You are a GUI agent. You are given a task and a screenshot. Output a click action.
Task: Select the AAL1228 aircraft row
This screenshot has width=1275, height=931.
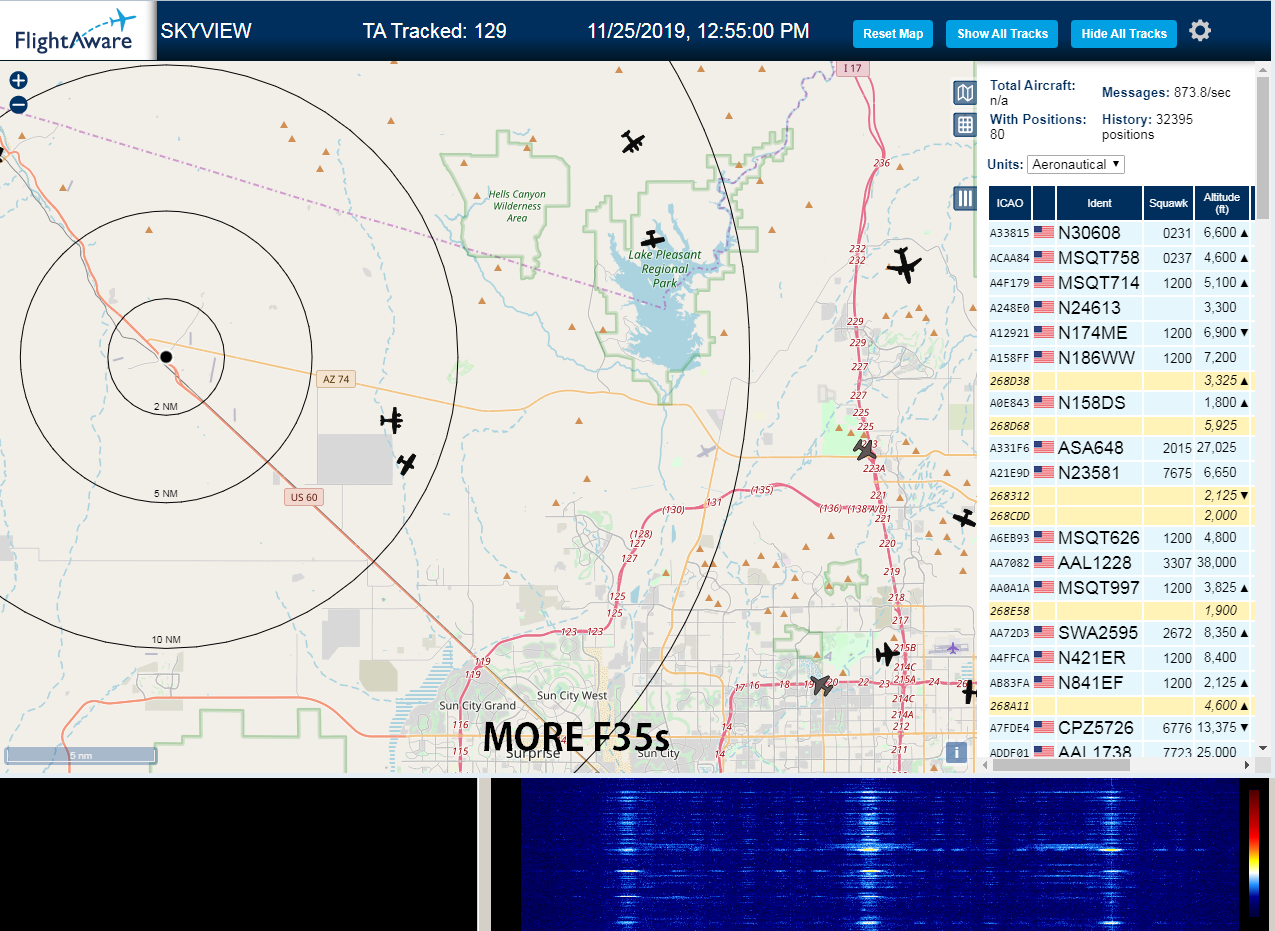point(1120,562)
